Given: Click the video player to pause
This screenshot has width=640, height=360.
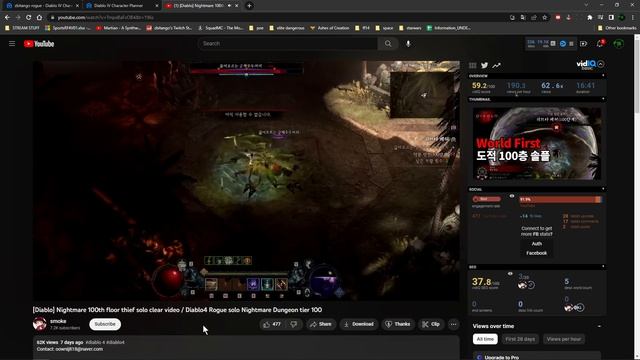Looking at the screenshot, I should 246,181.
